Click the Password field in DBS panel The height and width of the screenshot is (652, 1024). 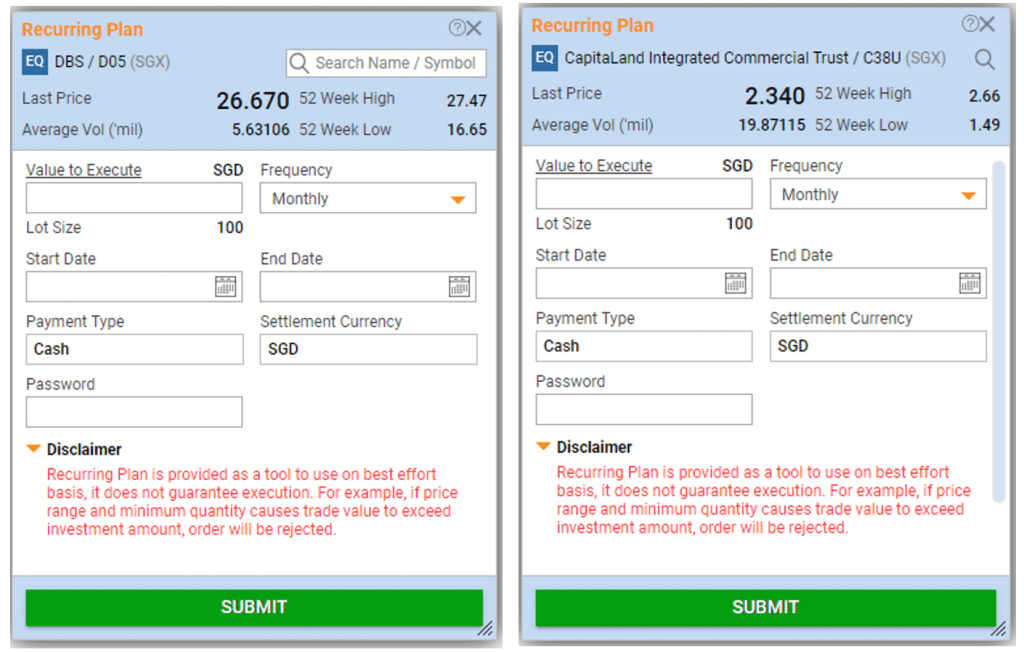134,412
